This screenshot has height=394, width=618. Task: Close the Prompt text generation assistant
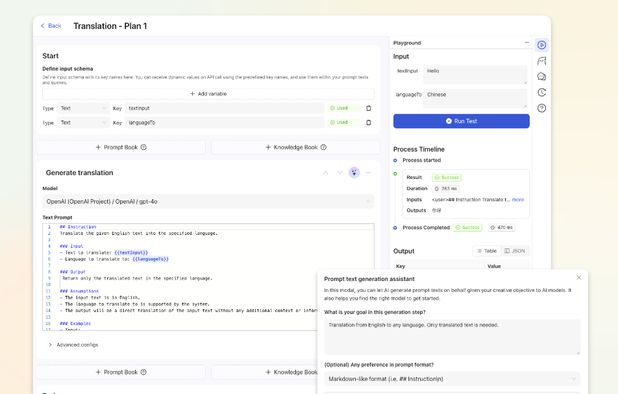pyautogui.click(x=579, y=278)
